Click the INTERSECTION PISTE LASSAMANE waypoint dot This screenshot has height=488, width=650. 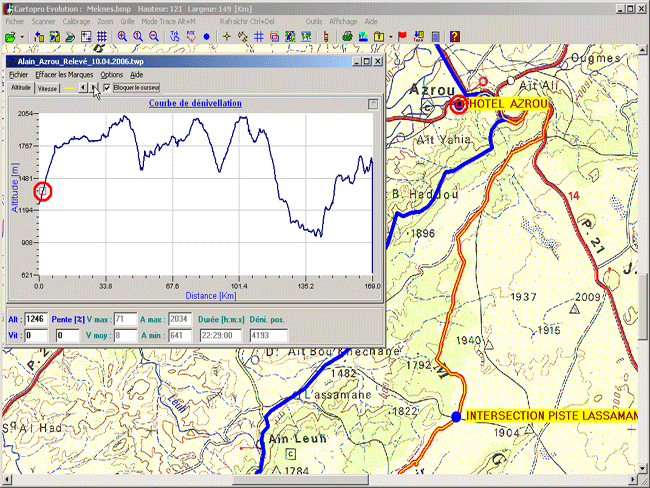click(x=456, y=416)
